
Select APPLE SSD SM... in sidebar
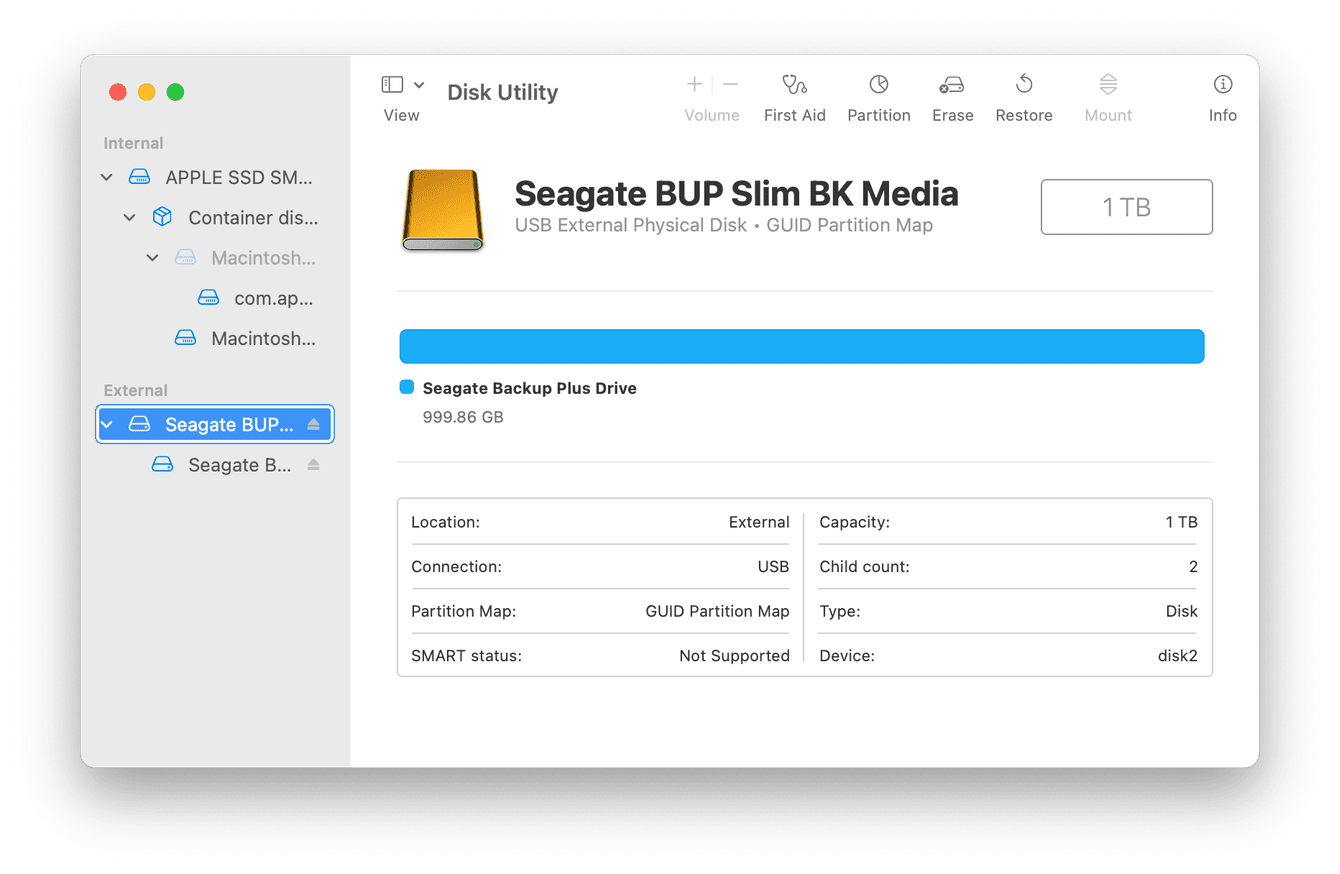tap(215, 177)
